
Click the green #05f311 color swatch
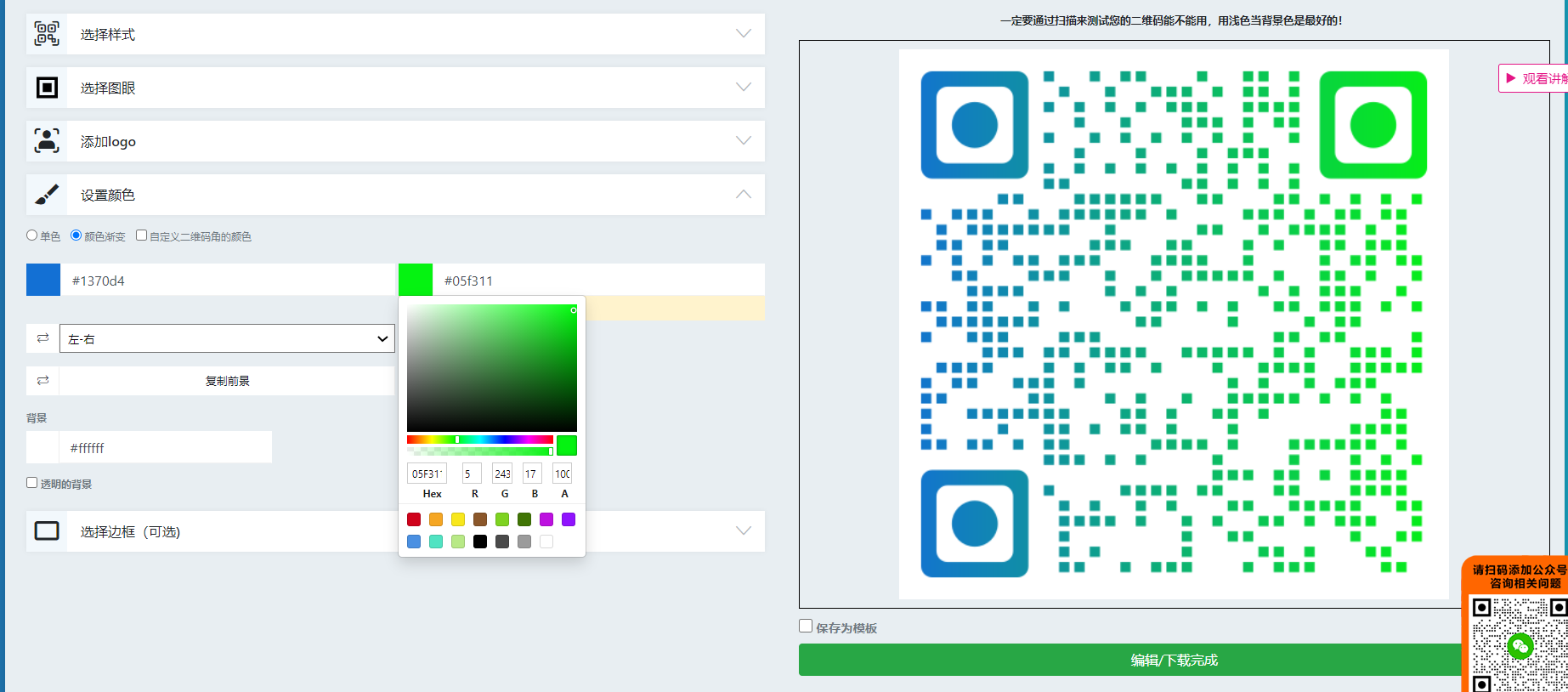(416, 280)
